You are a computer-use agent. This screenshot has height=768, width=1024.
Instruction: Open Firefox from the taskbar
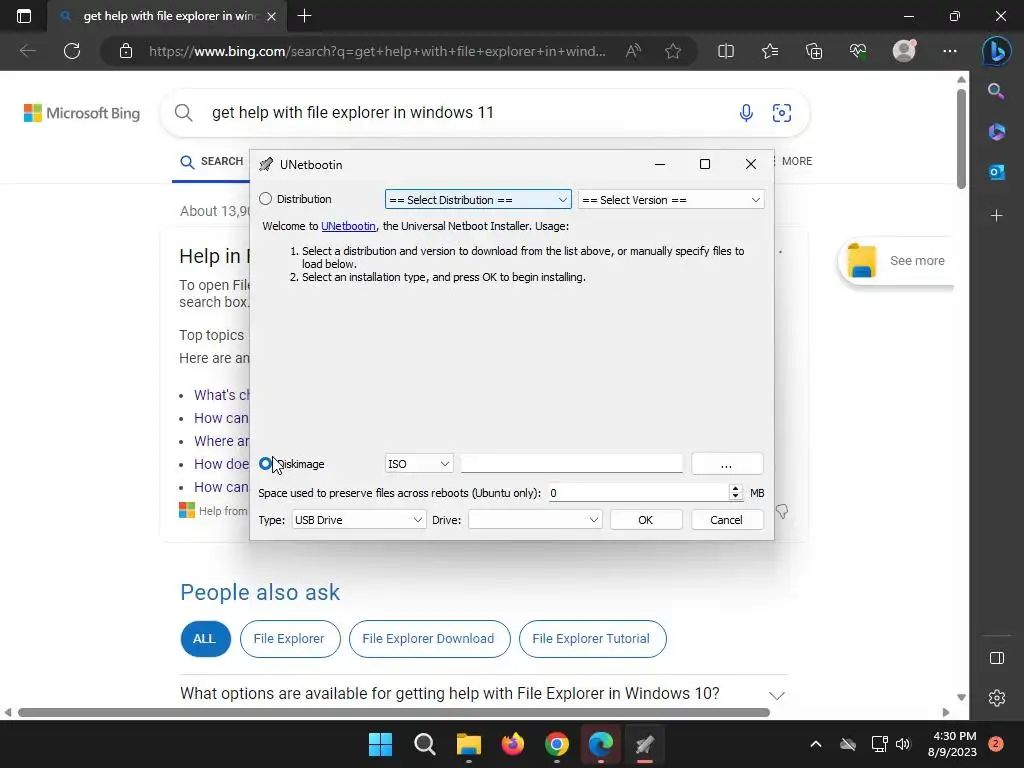click(x=513, y=744)
